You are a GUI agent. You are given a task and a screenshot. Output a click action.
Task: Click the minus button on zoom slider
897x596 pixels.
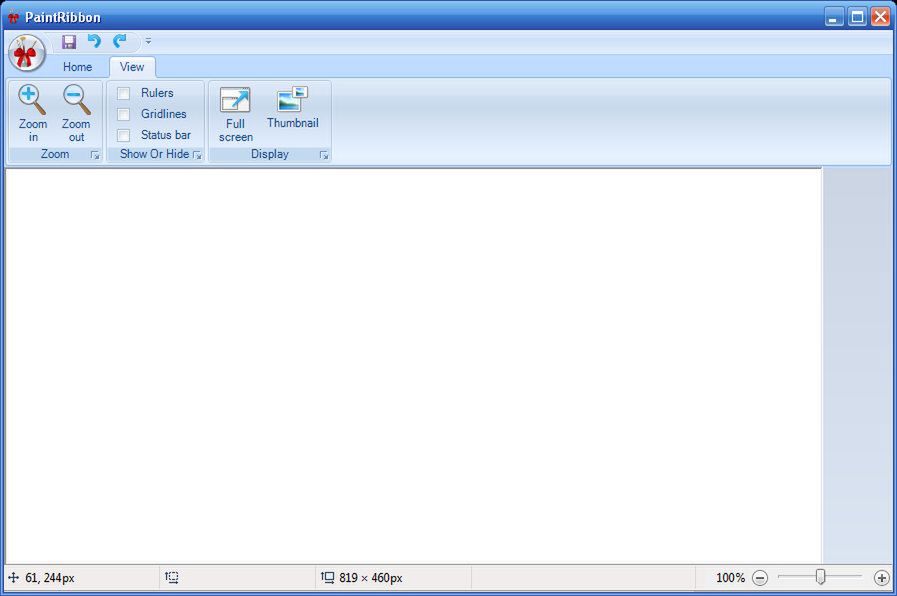[760, 578]
